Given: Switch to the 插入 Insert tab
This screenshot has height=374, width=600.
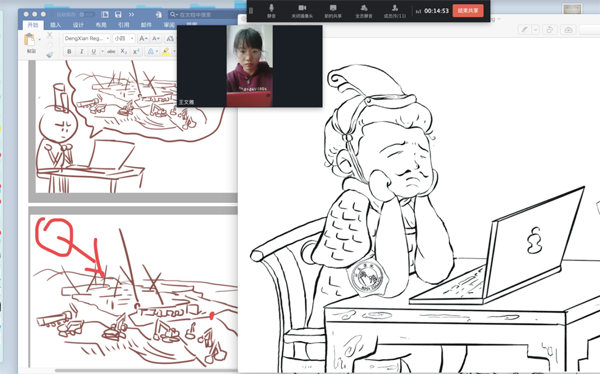Looking at the screenshot, I should point(55,25).
